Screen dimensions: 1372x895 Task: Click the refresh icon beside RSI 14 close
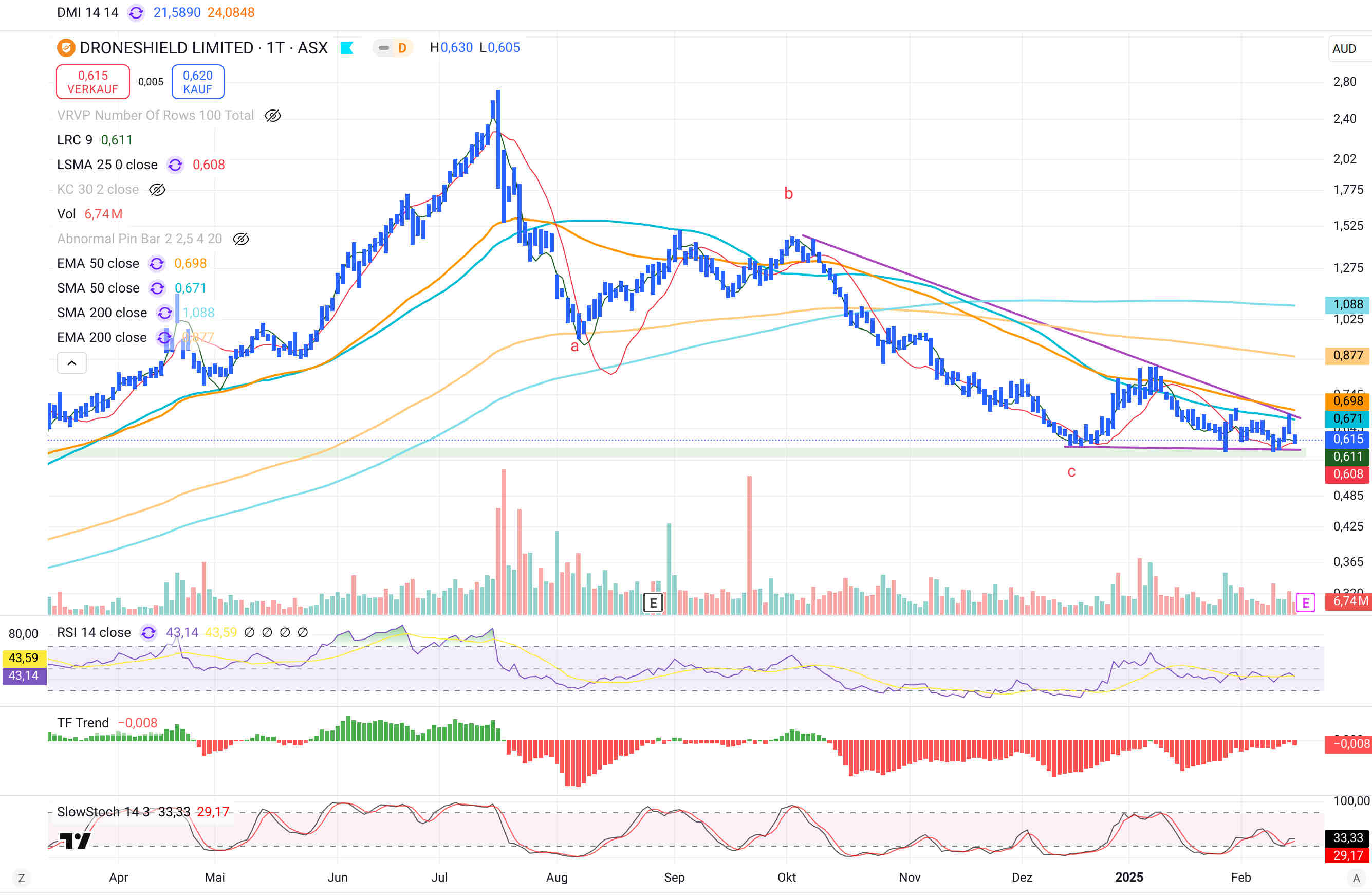coord(149,633)
